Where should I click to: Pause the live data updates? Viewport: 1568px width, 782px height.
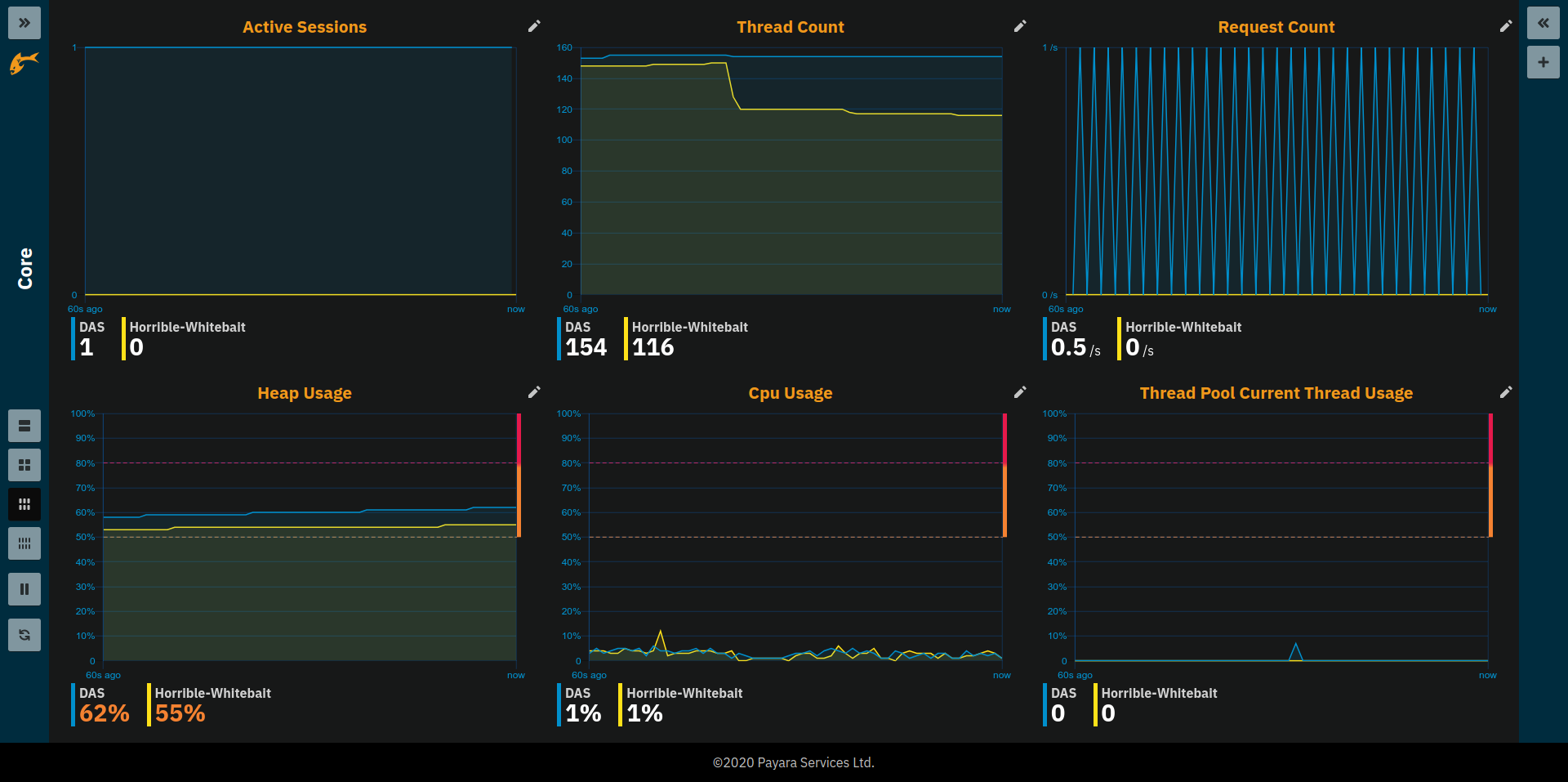[24, 589]
